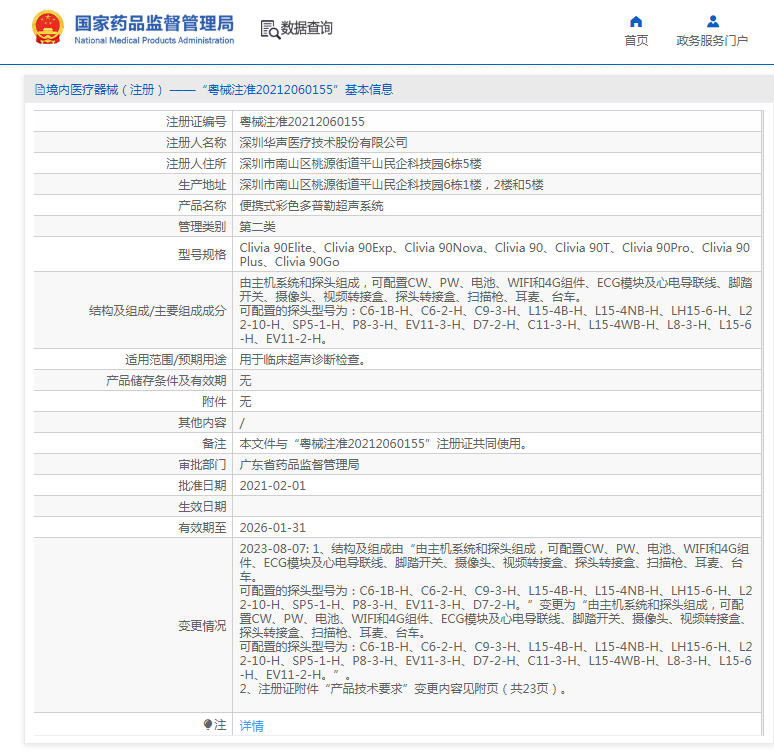774x753 pixels.
Task: Click registrant name 深圳华声医疗技术股份有限公司
Action: pyautogui.click(x=323, y=143)
